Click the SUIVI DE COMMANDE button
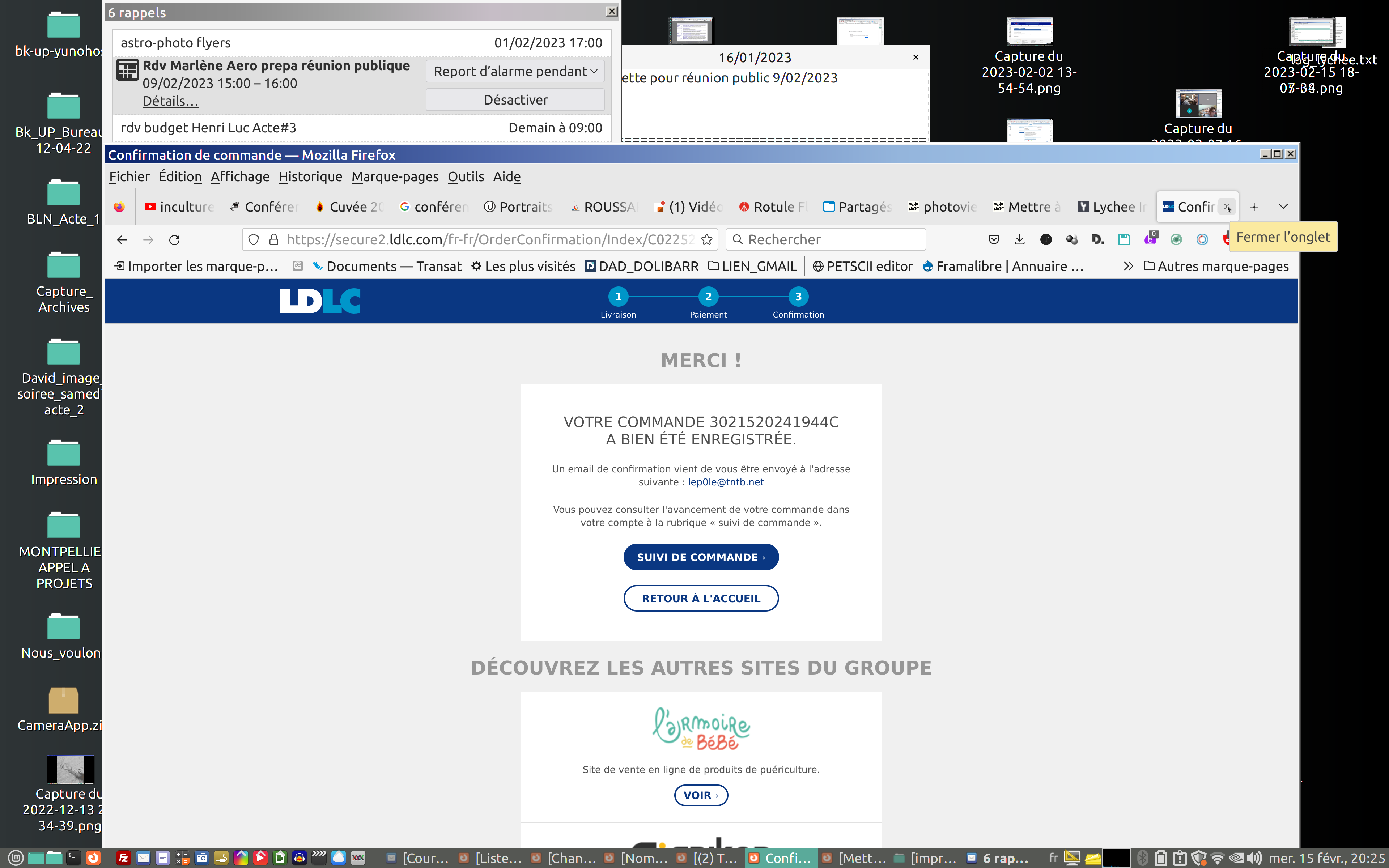The image size is (1389, 868). 700,557
